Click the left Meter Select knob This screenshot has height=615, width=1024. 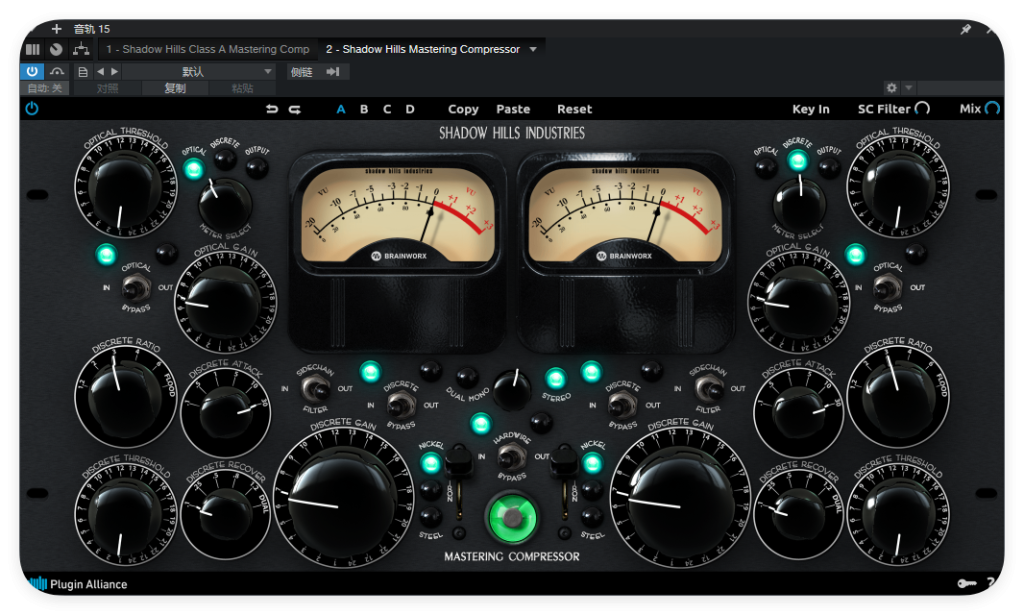tap(225, 202)
